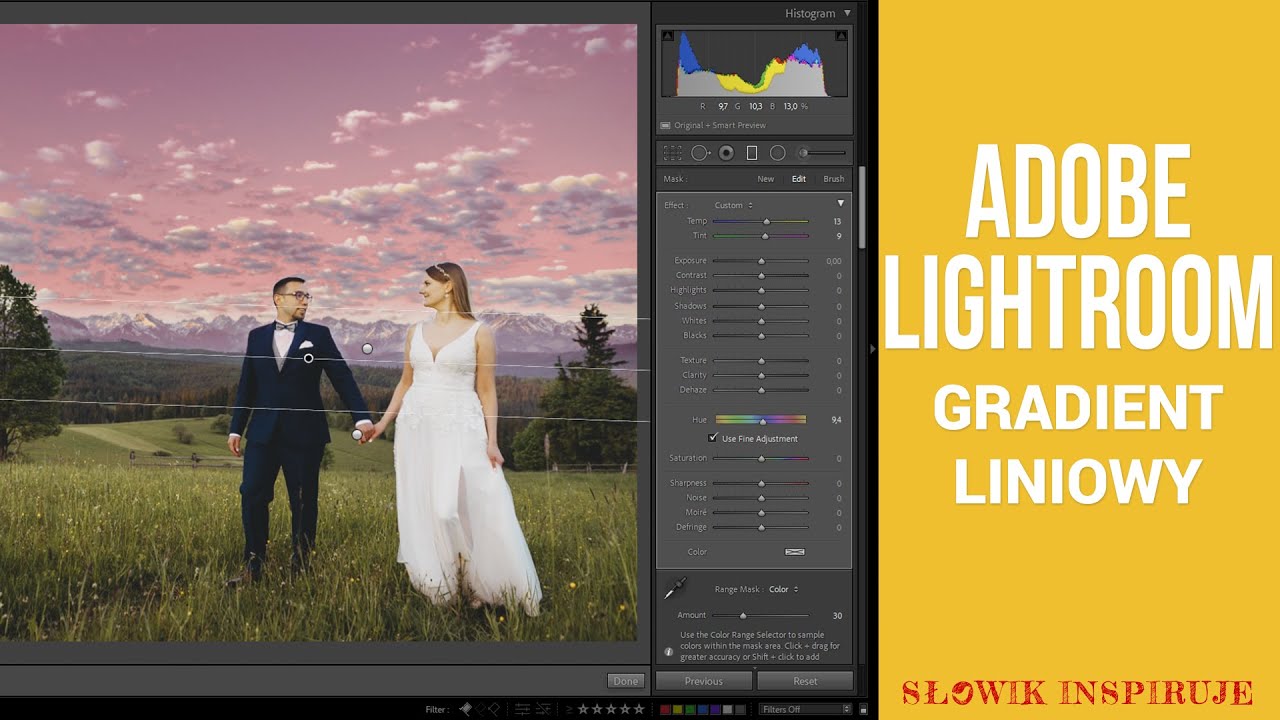The height and width of the screenshot is (720, 1280).
Task: Filter by flagged photos flag icon
Action: (x=465, y=709)
